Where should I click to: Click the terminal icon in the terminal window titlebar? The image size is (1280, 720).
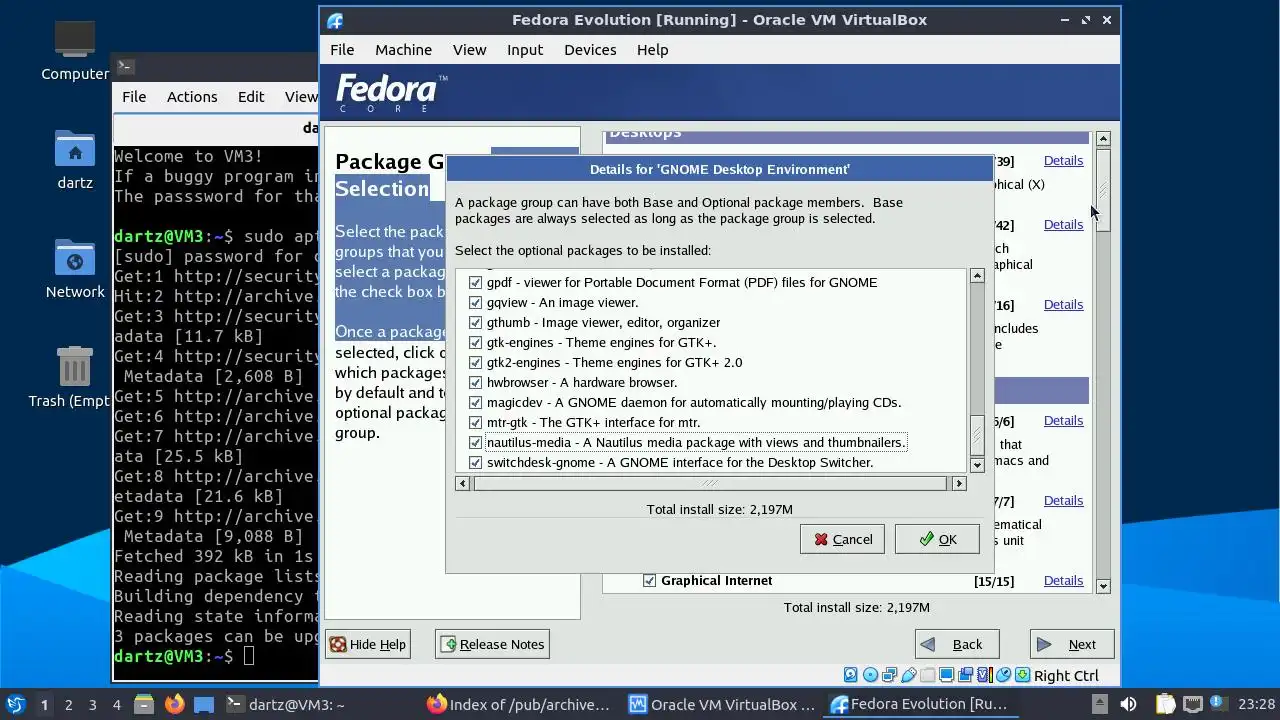point(125,66)
